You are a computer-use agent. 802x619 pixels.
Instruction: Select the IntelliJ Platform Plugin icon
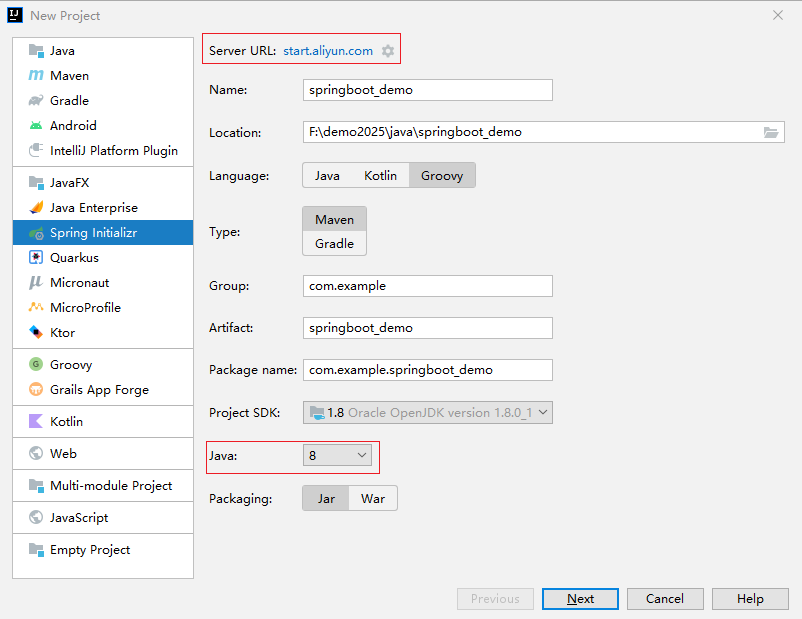click(36, 151)
